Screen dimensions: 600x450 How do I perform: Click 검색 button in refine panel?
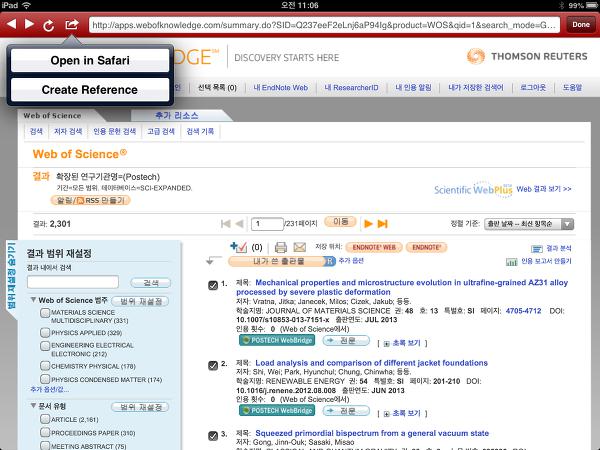pyautogui.click(x=151, y=283)
